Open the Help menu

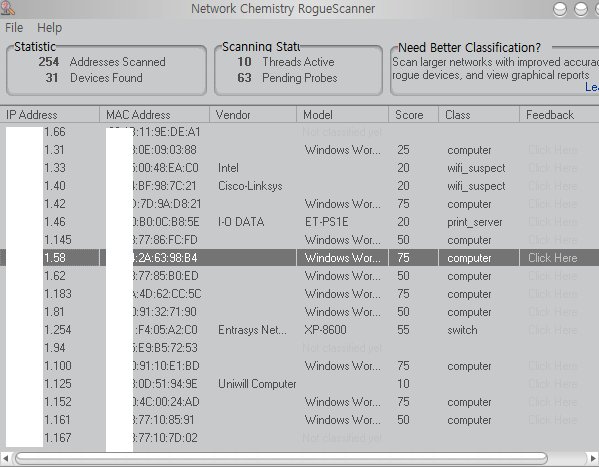tap(49, 28)
